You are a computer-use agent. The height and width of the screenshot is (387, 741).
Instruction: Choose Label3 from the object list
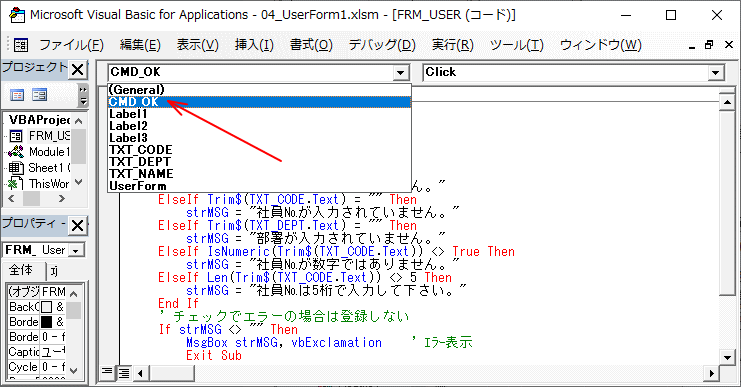(259, 138)
